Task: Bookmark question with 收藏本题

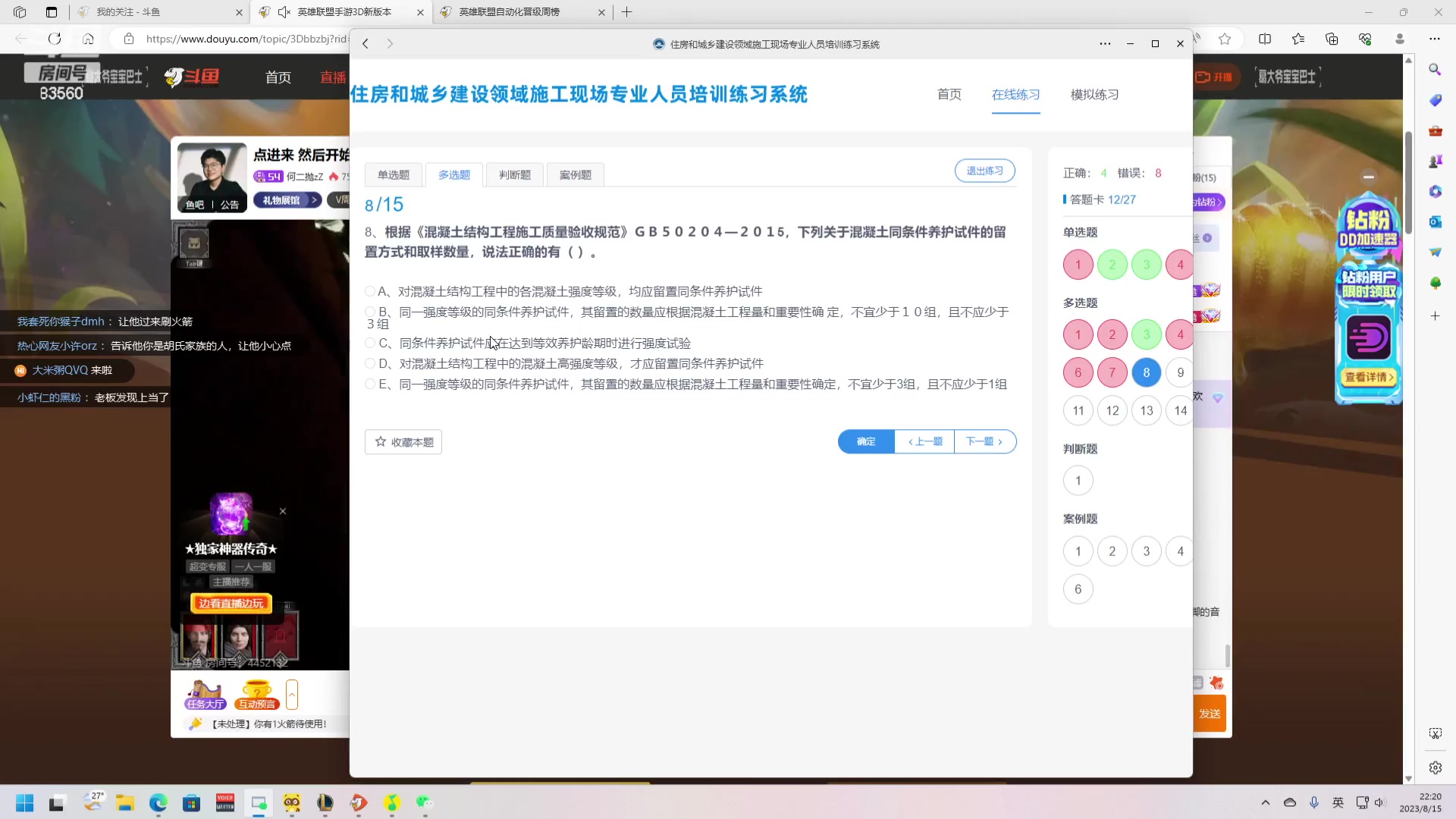Action: click(403, 442)
